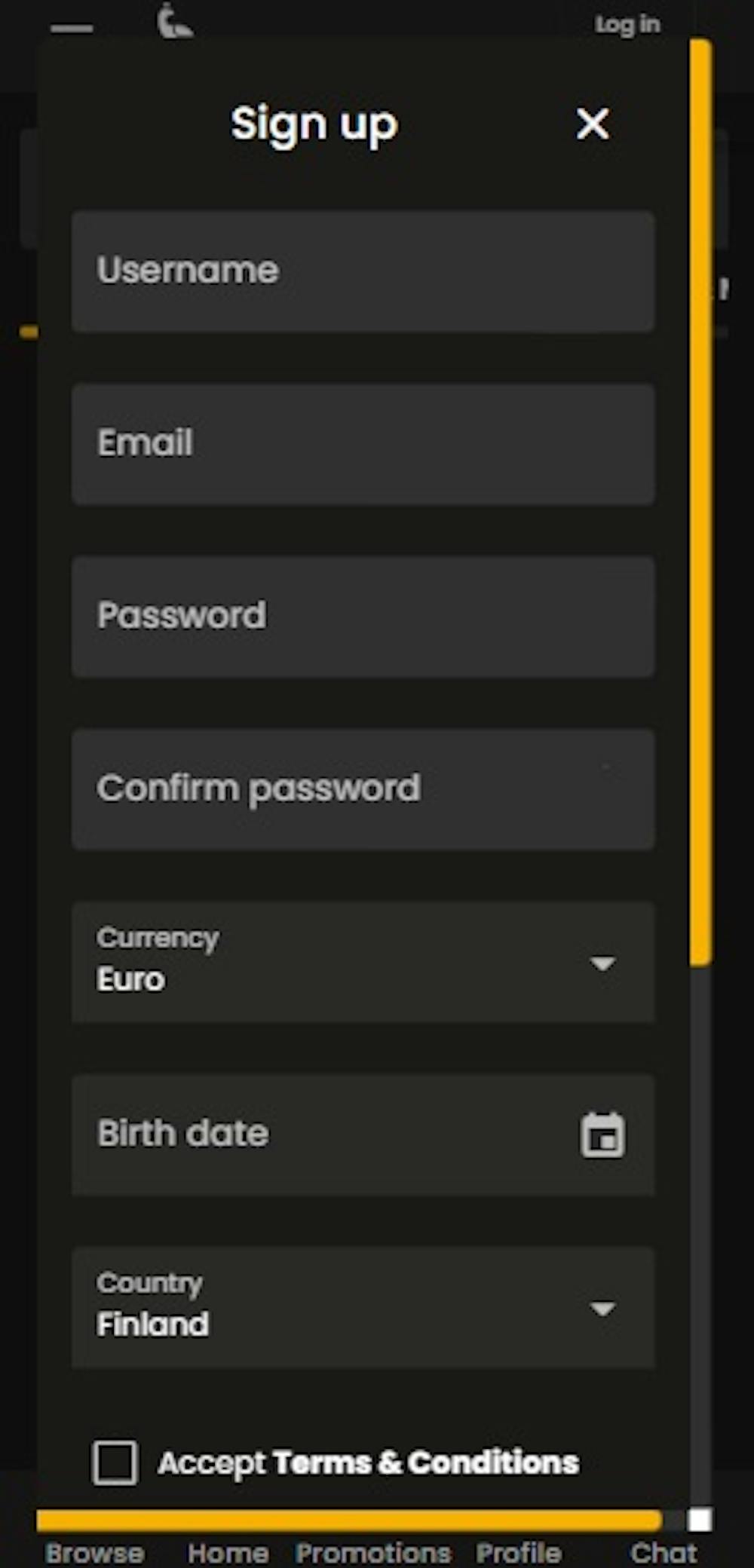This screenshot has height=1568, width=754.
Task: Click the vertical yellow scrollbar thumb
Action: (x=700, y=502)
